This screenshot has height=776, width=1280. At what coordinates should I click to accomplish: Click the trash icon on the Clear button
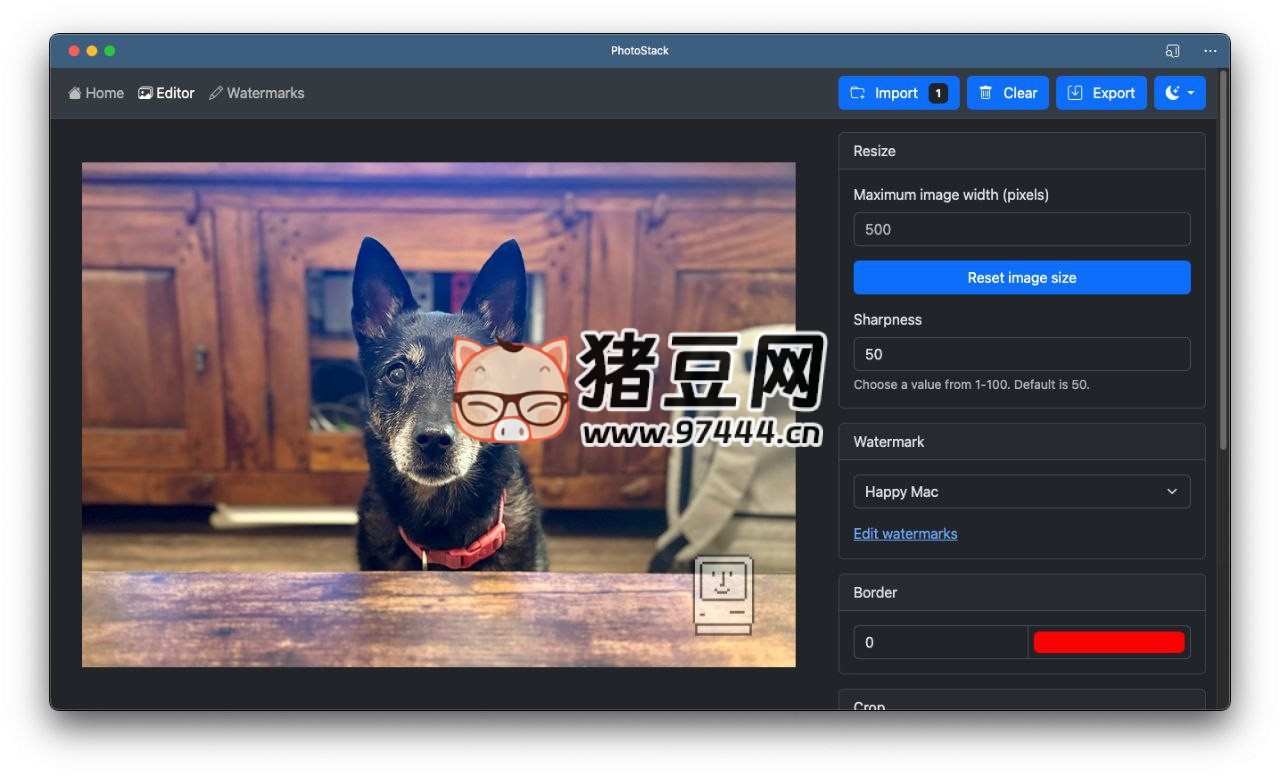[x=987, y=92]
